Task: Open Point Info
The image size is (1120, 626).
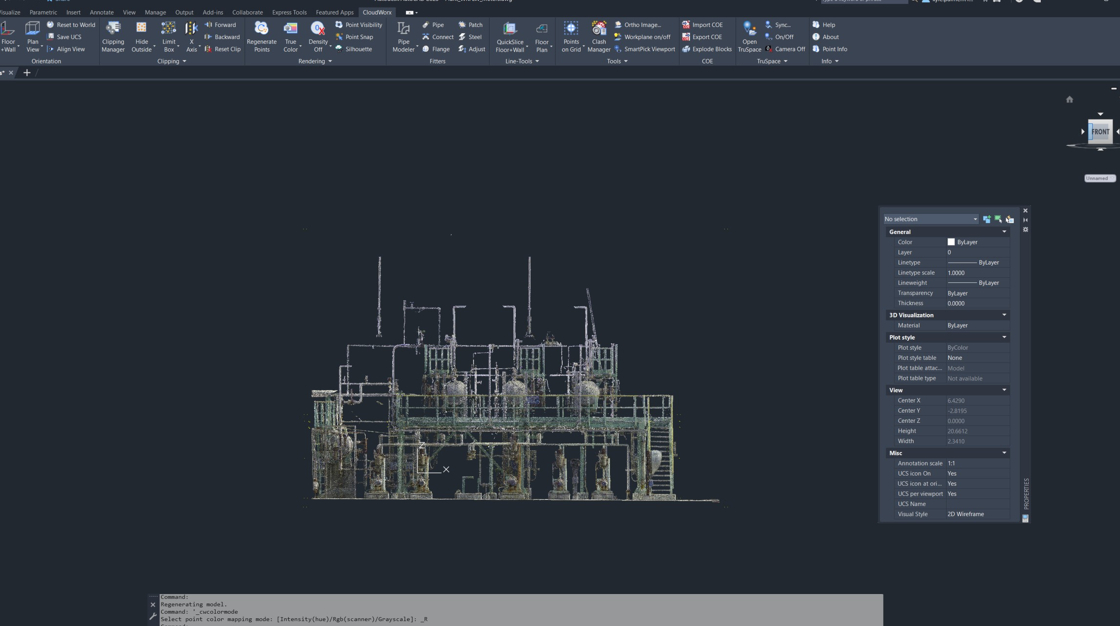Action: (829, 49)
